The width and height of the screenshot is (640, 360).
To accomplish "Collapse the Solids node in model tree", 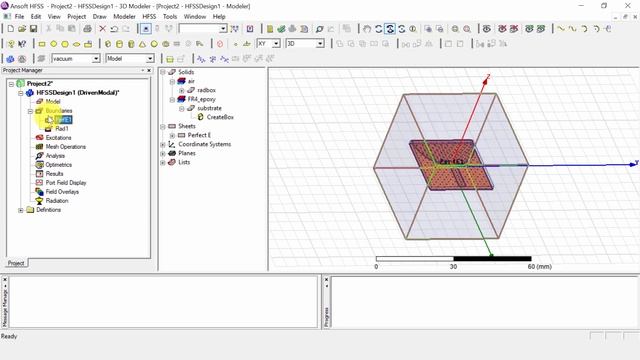I will click(163, 72).
